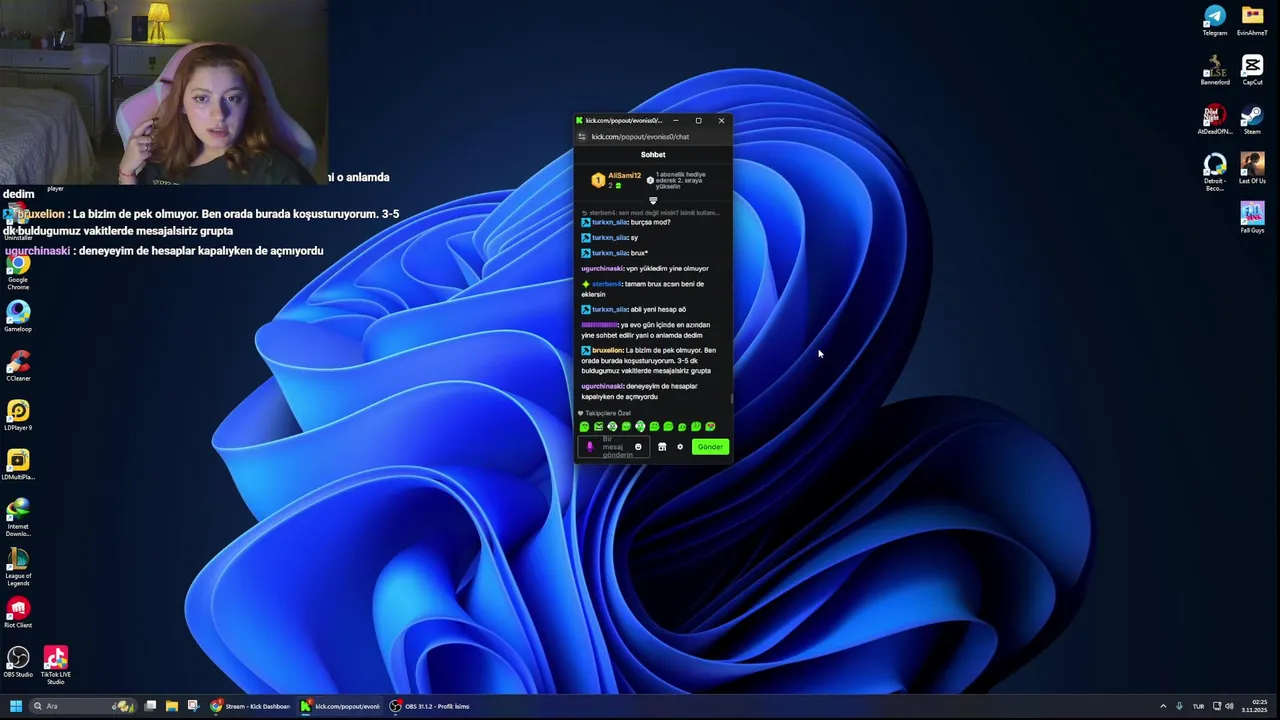Select the Fall Guys desktop shortcut
Viewport: 1280px width, 720px height.
tap(1252, 217)
